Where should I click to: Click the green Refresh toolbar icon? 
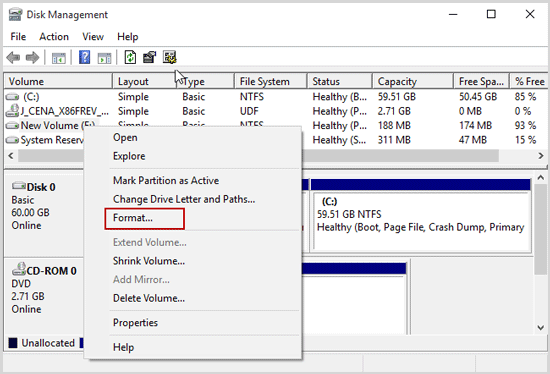pos(130,57)
